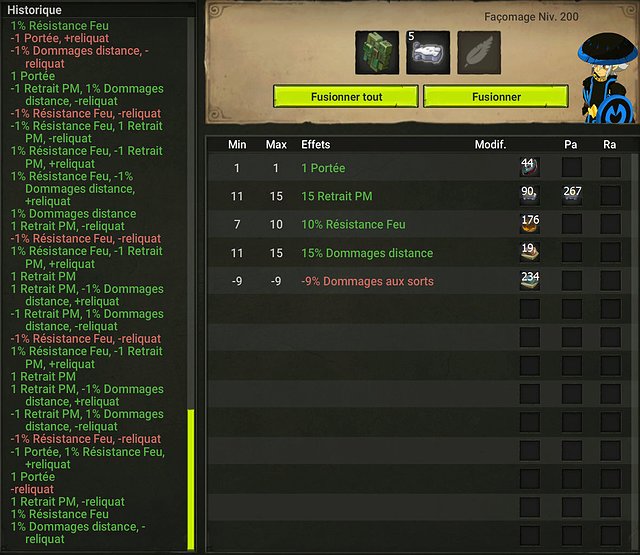Click the Effets column header
Screen dimensions: 640x555
coord(316,144)
